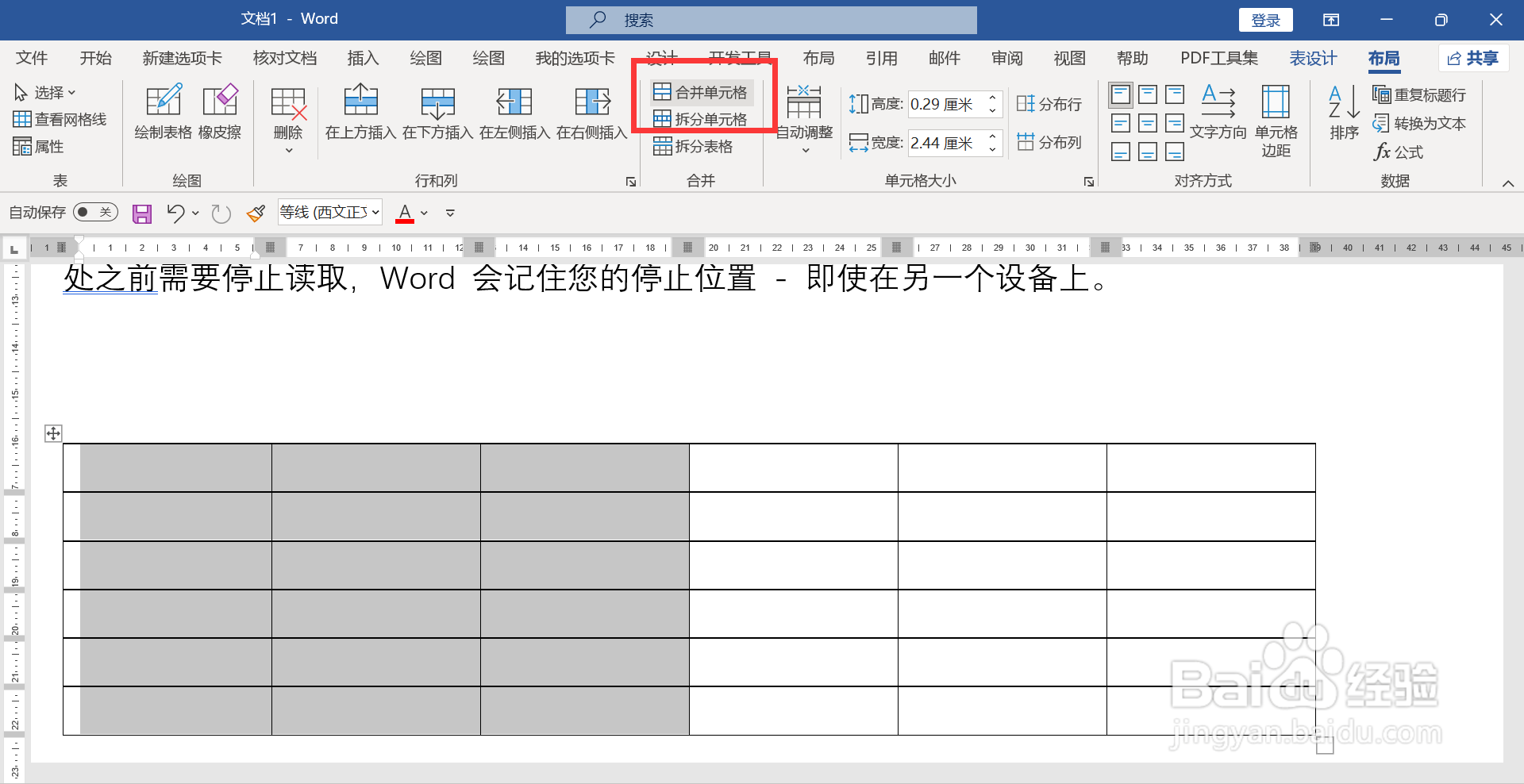Toggle 查看网格线 (View Gridlines)
This screenshot has height=784, width=1524.
coord(61,119)
